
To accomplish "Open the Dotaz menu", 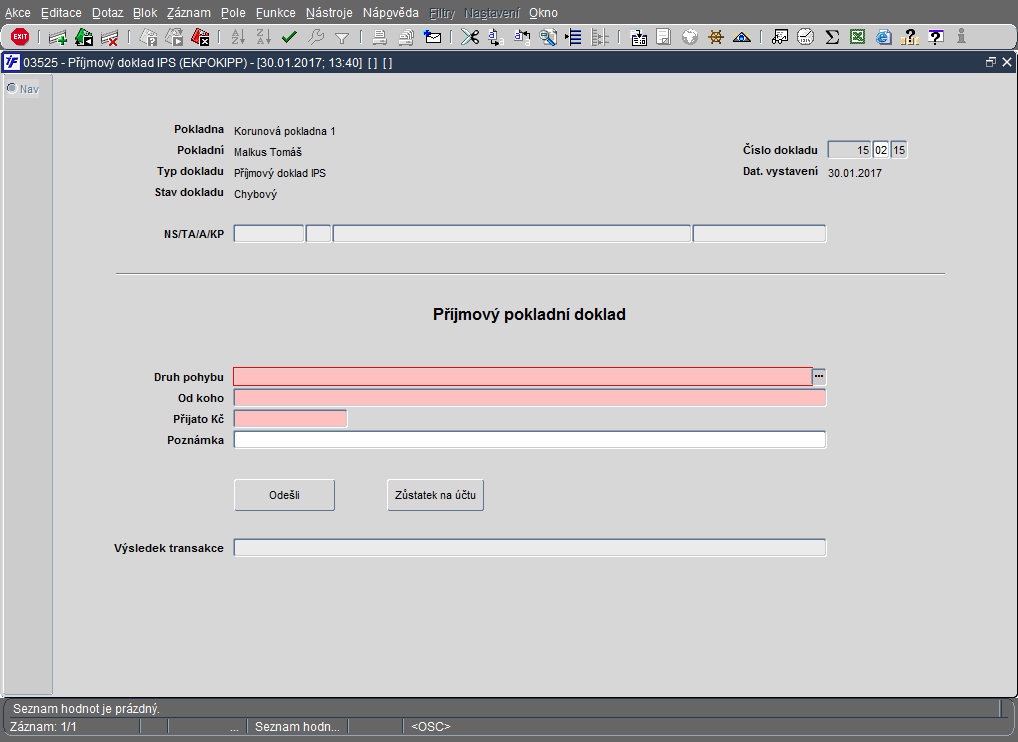I will point(107,12).
